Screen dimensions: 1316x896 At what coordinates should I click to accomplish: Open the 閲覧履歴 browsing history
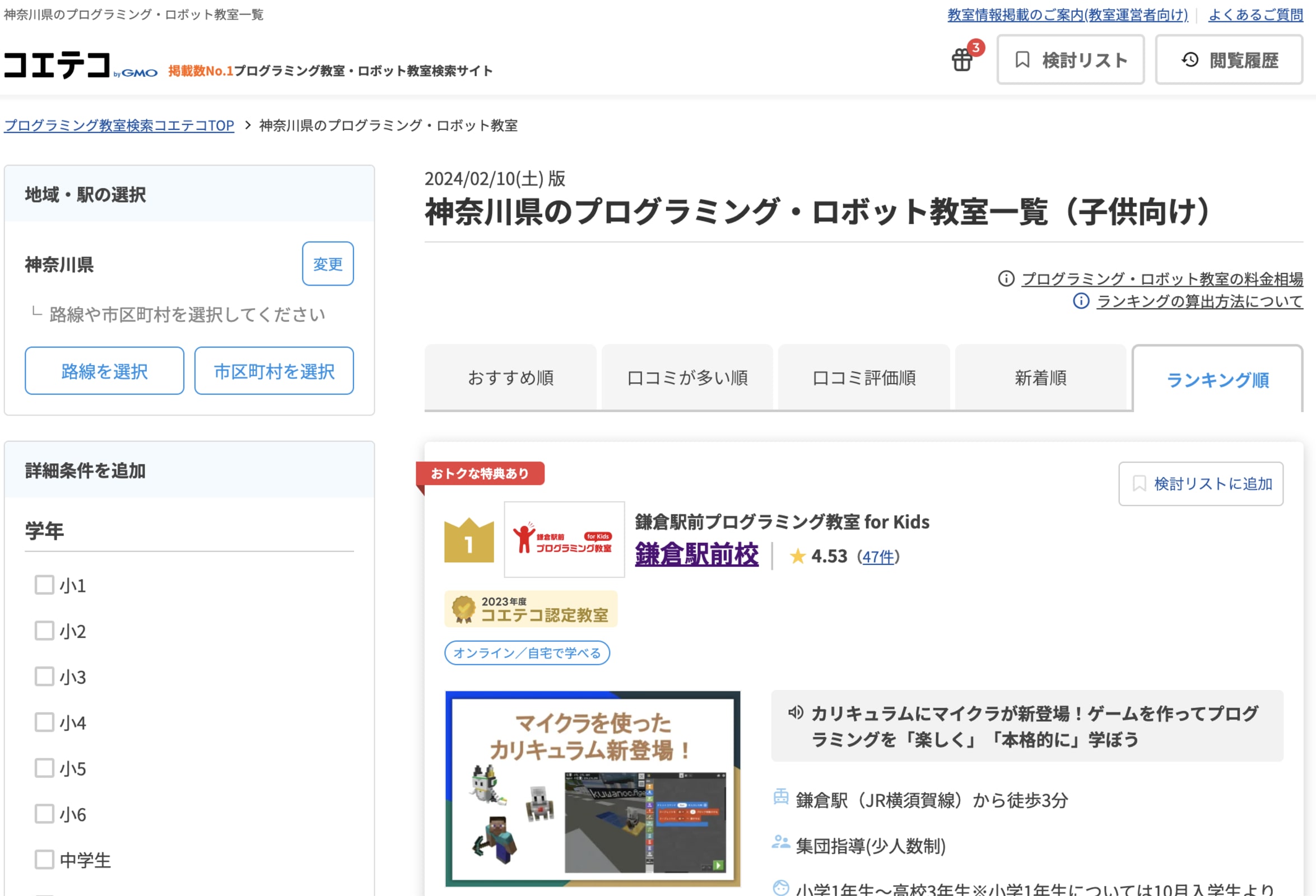coord(1229,60)
